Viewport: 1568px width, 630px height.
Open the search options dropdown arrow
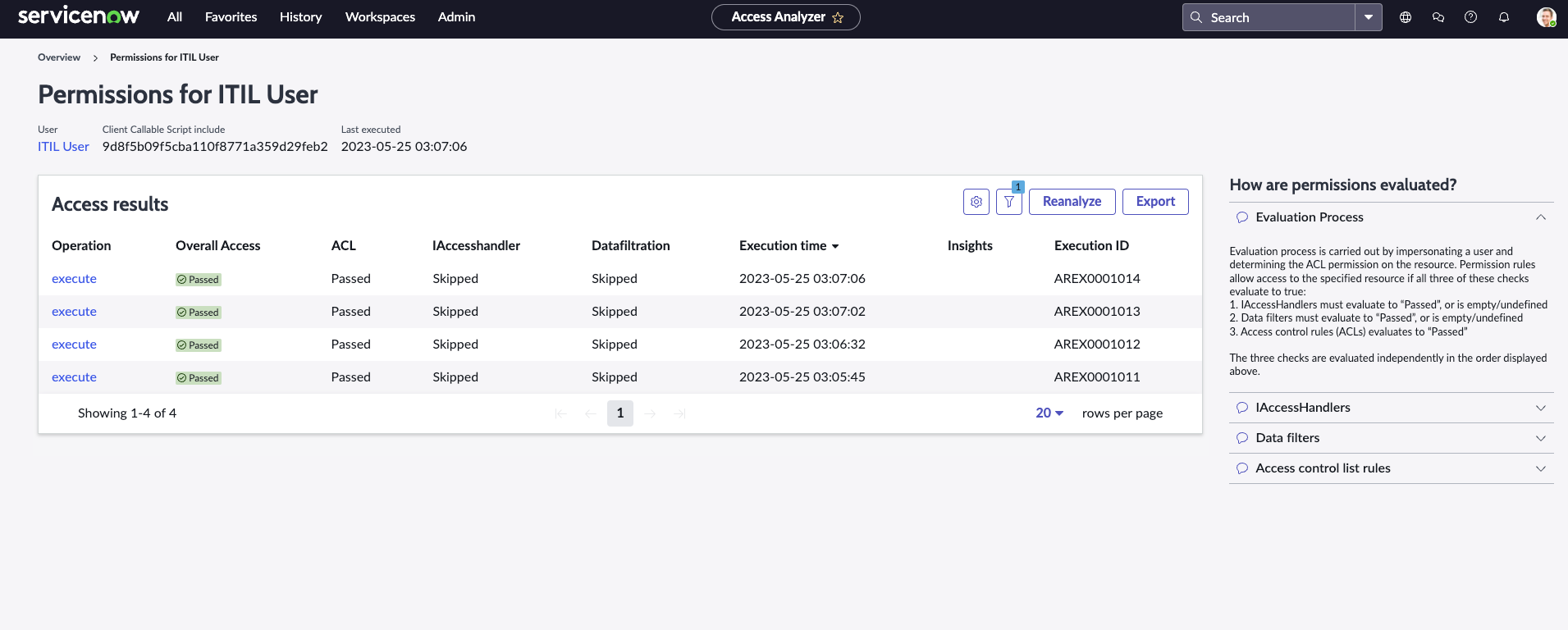[x=1369, y=17]
